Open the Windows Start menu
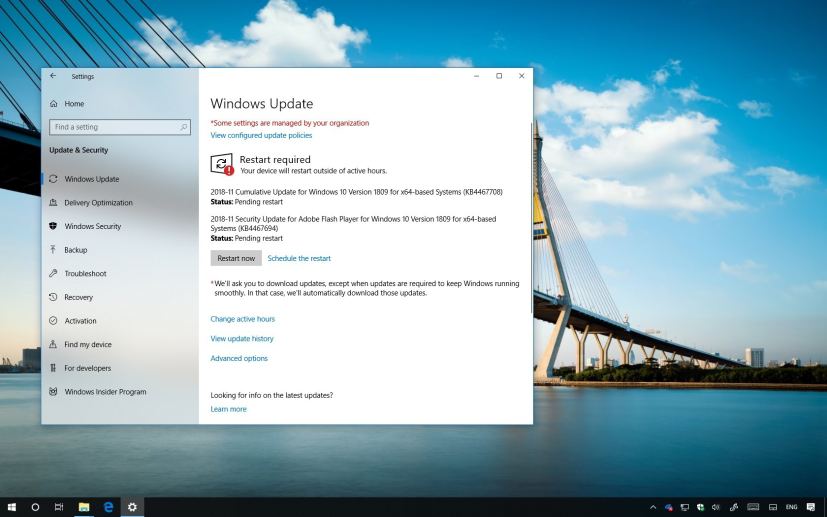The image size is (827, 517). click(x=12, y=507)
